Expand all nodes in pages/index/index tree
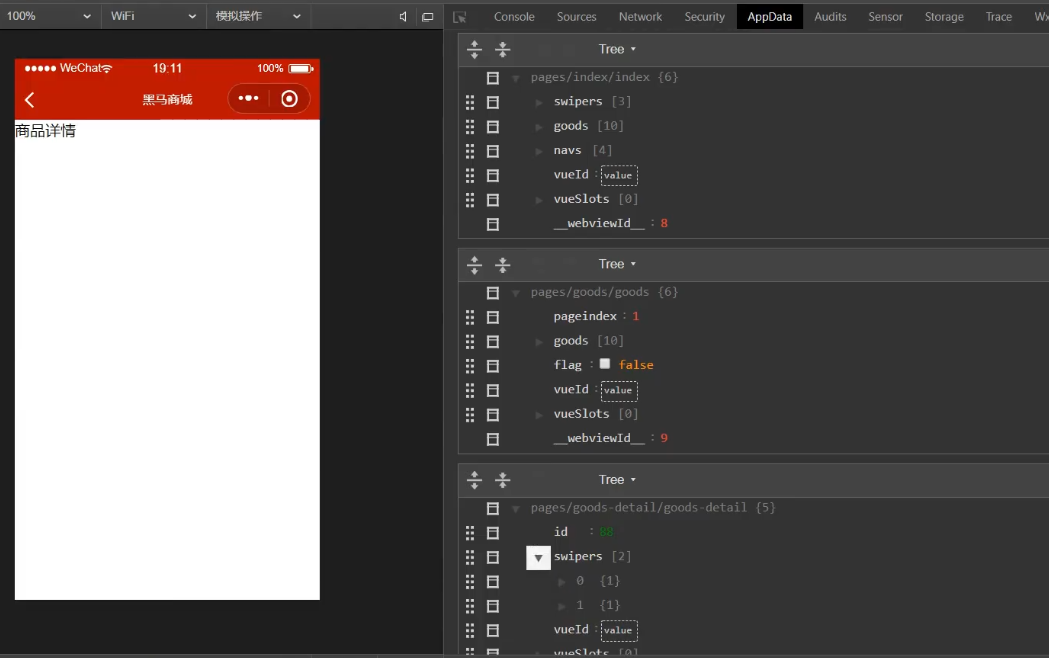1049x658 pixels. 474,49
